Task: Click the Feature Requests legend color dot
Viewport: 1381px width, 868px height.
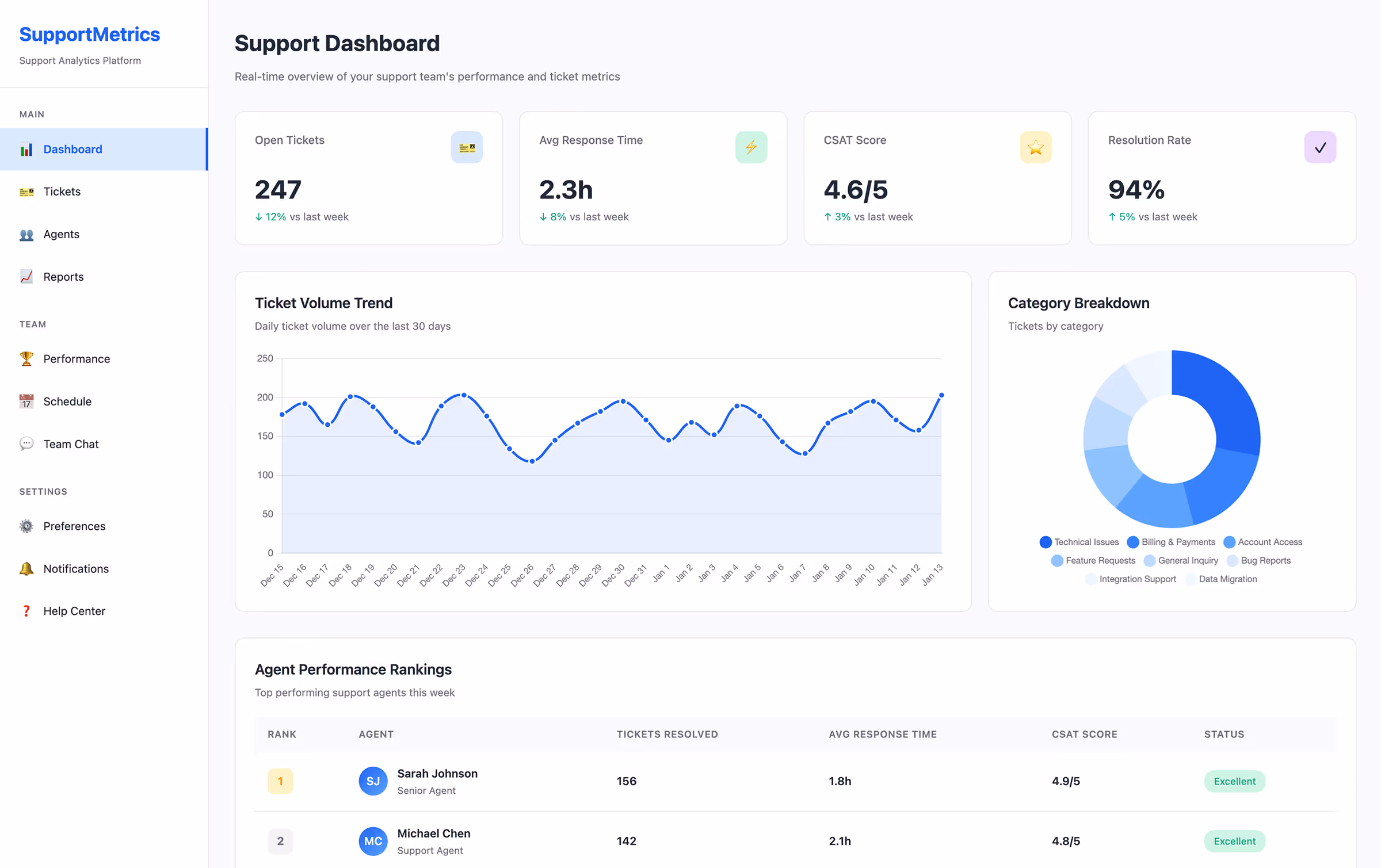Action: [x=1058, y=560]
